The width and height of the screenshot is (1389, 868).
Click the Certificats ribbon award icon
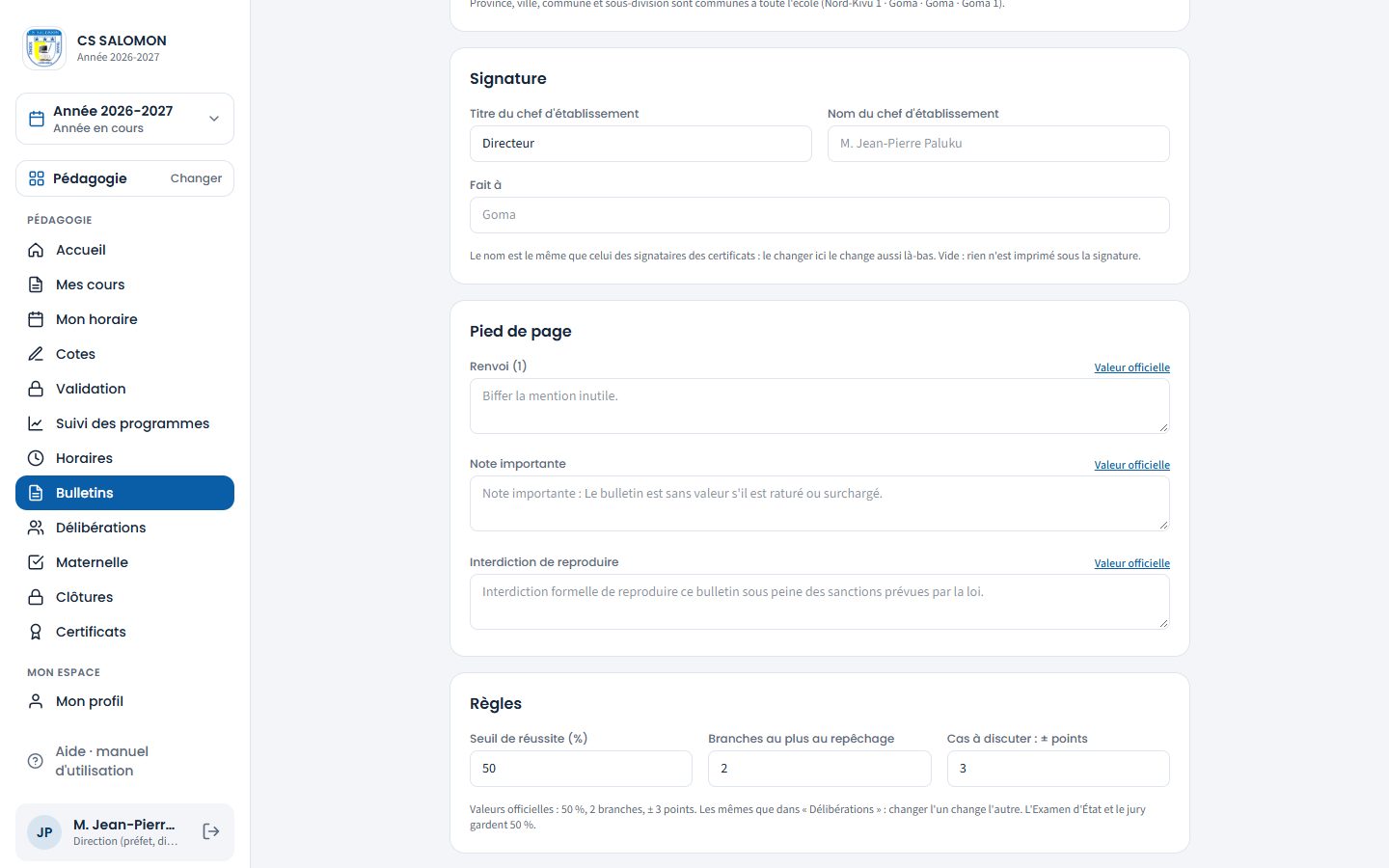click(36, 632)
